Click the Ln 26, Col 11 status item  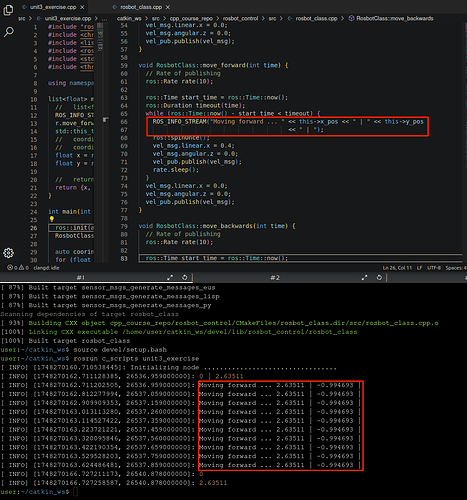pyautogui.click(x=397, y=268)
